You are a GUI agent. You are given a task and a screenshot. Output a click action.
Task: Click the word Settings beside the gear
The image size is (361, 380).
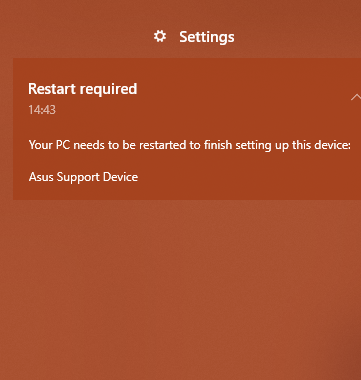click(x=207, y=37)
